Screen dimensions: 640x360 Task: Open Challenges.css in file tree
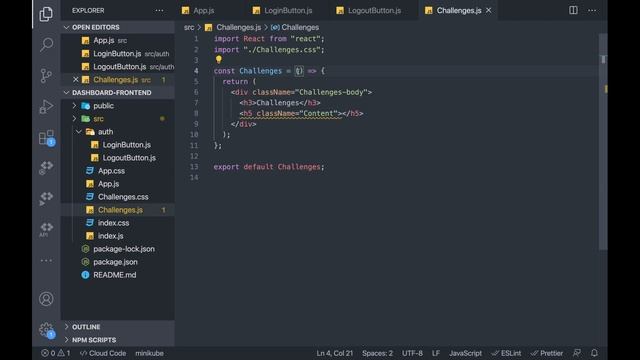point(118,197)
